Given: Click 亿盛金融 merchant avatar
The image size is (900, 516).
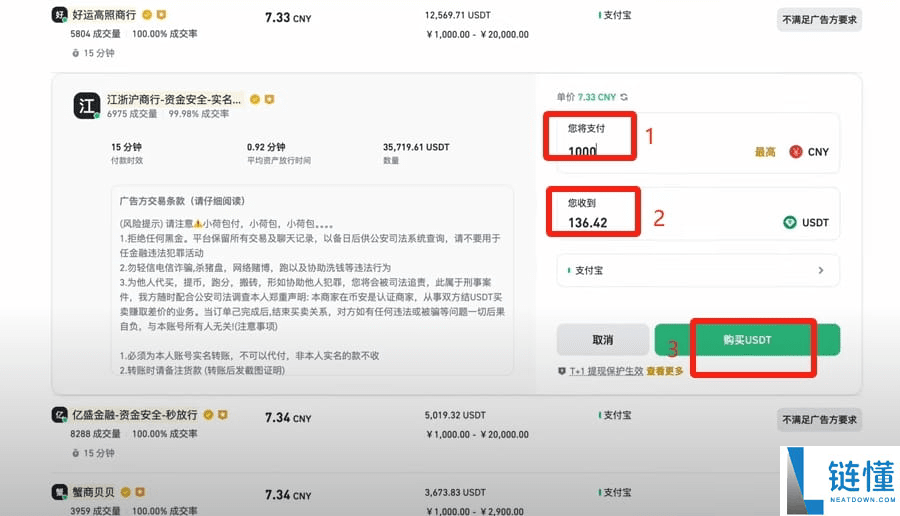Looking at the screenshot, I should click(60, 414).
